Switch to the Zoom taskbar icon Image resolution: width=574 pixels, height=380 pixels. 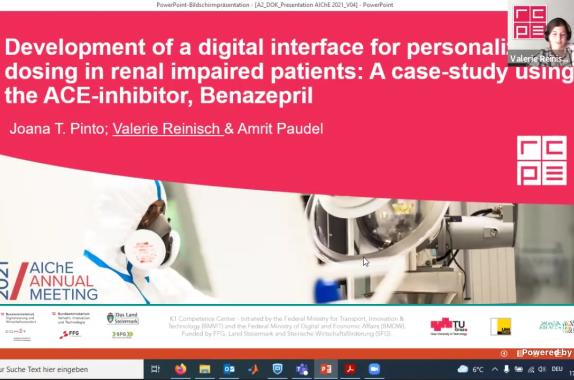[x=374, y=369]
